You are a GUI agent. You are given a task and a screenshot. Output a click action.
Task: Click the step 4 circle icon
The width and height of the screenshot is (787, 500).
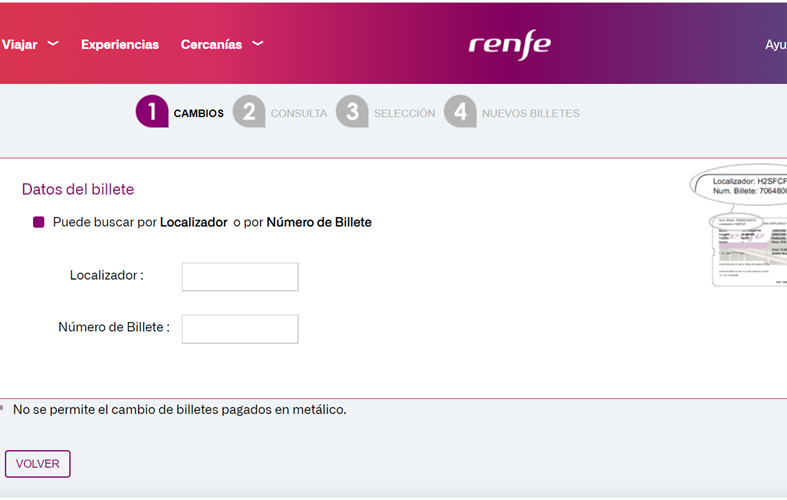pos(460,112)
